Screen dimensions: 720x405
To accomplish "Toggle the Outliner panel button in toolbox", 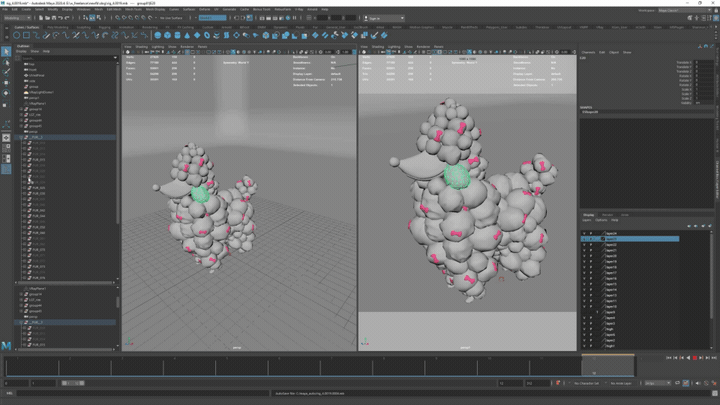I will pos(6,169).
